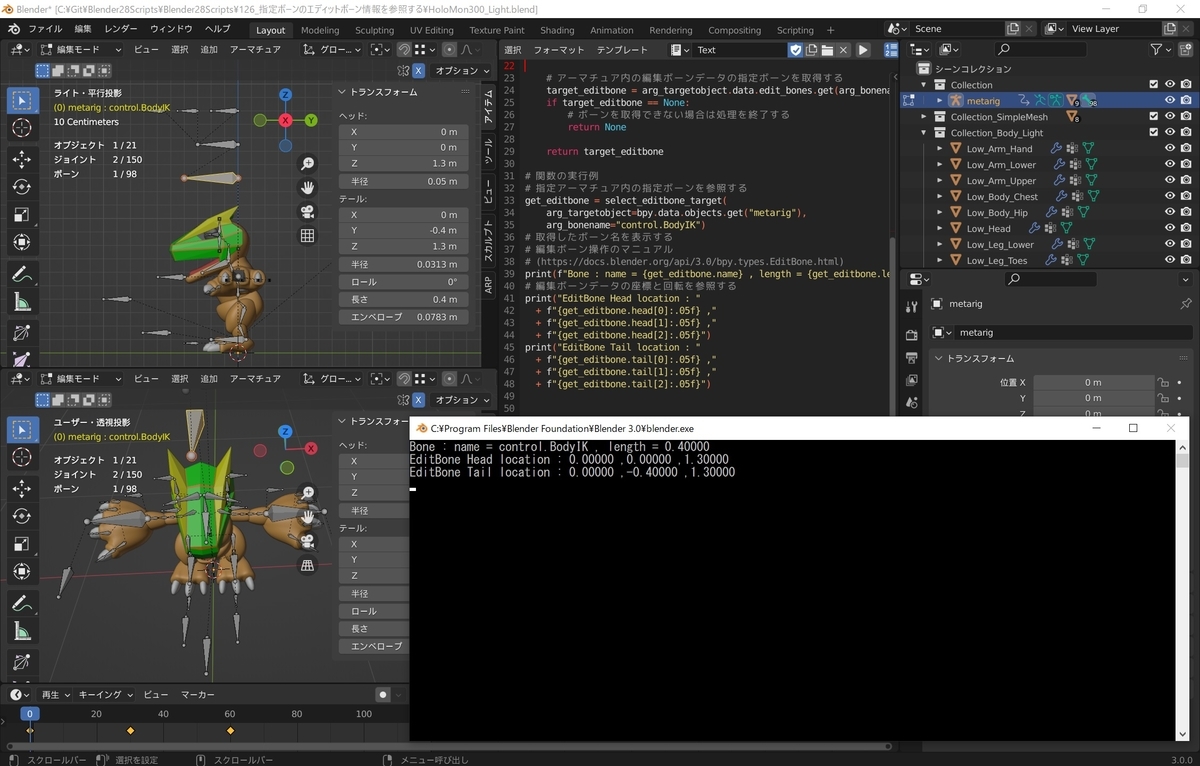Viewport: 1200px width, 766px height.
Task: Toggle visibility of Low_Head in the outliner
Action: point(1170,228)
